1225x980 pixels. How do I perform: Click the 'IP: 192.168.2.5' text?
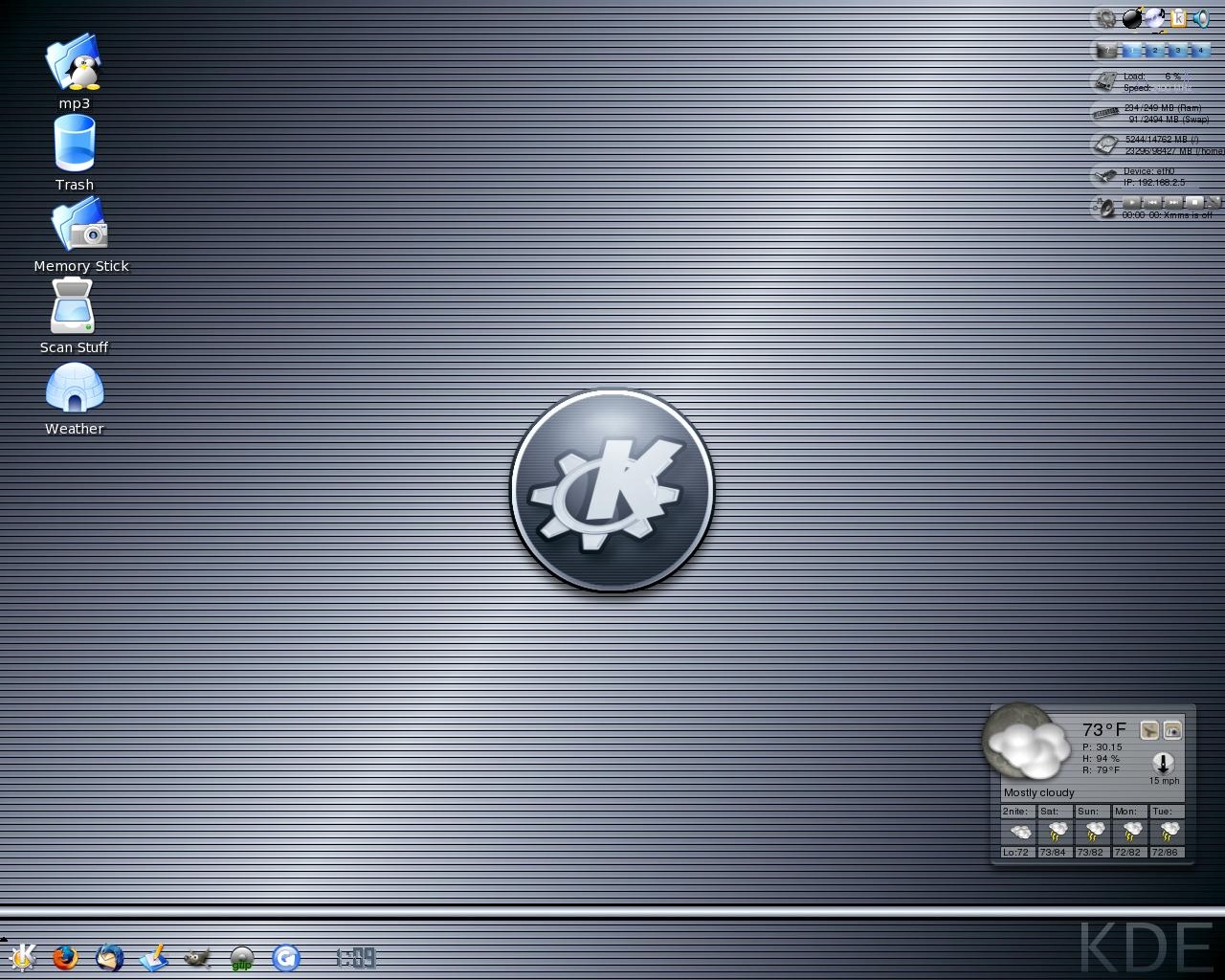click(1154, 183)
